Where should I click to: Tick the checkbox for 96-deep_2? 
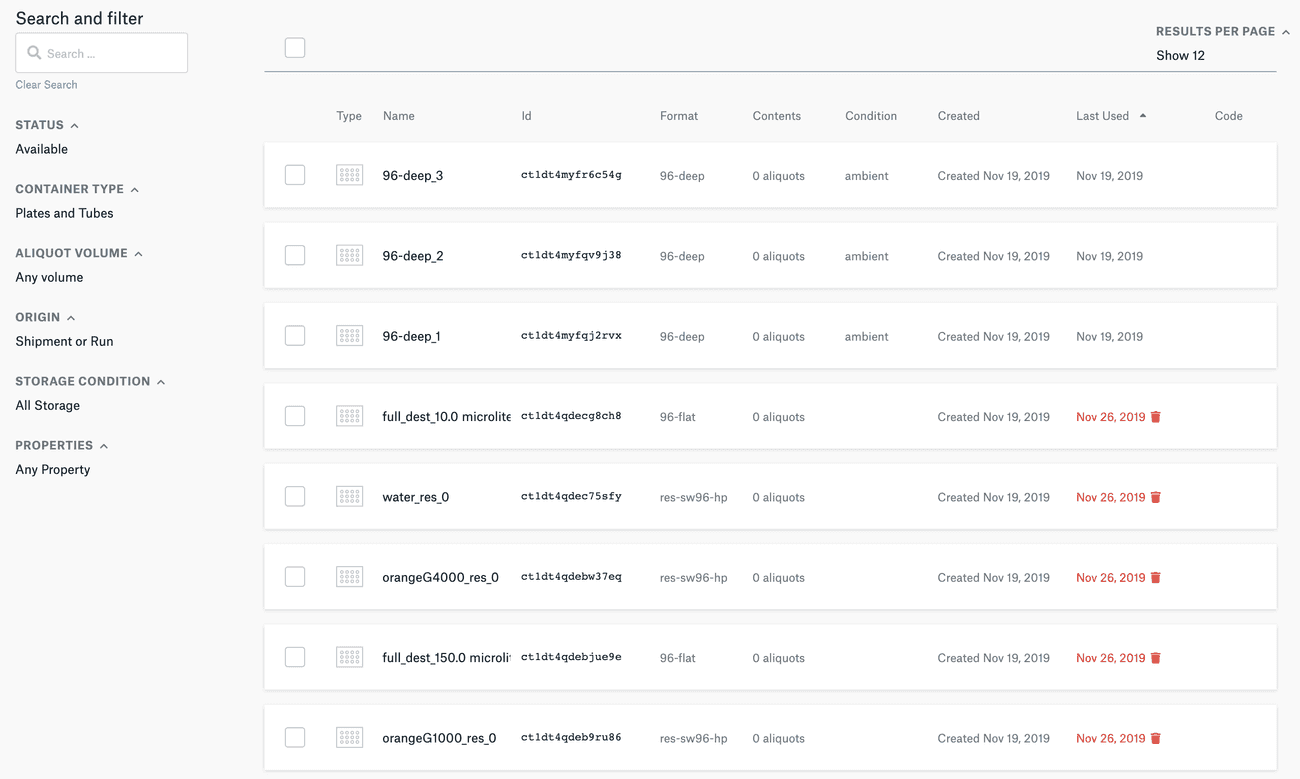tap(295, 255)
